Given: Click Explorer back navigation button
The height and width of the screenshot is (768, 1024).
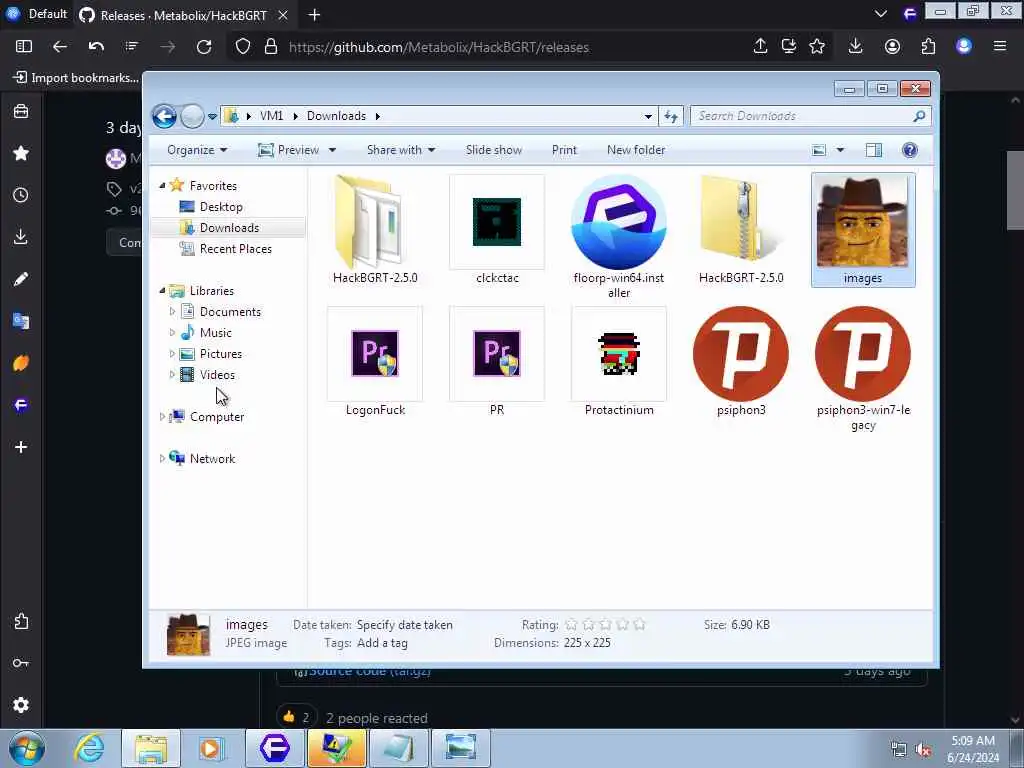Looking at the screenshot, I should coord(165,116).
